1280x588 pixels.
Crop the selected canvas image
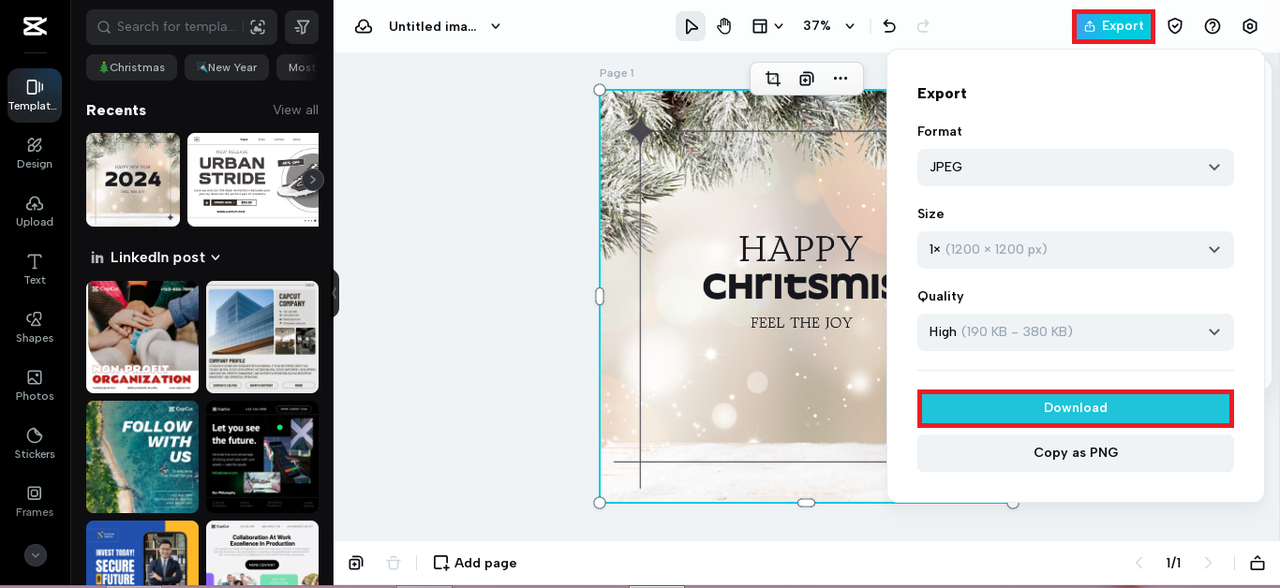[x=773, y=78]
